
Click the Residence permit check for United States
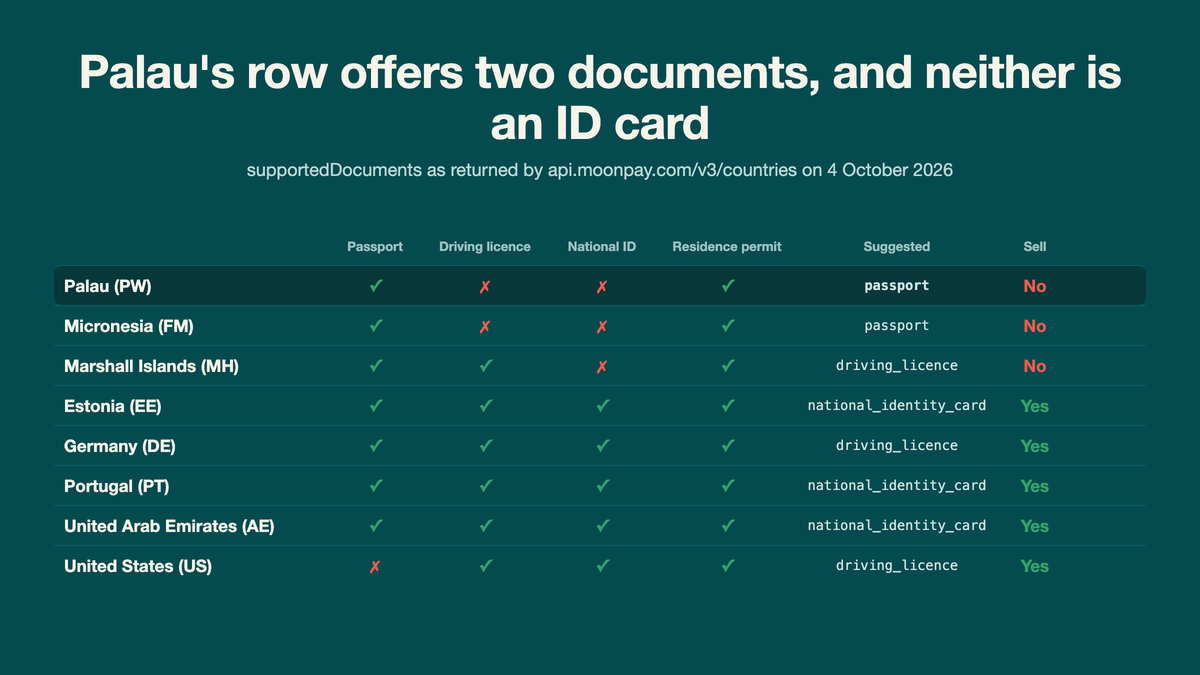tap(728, 566)
